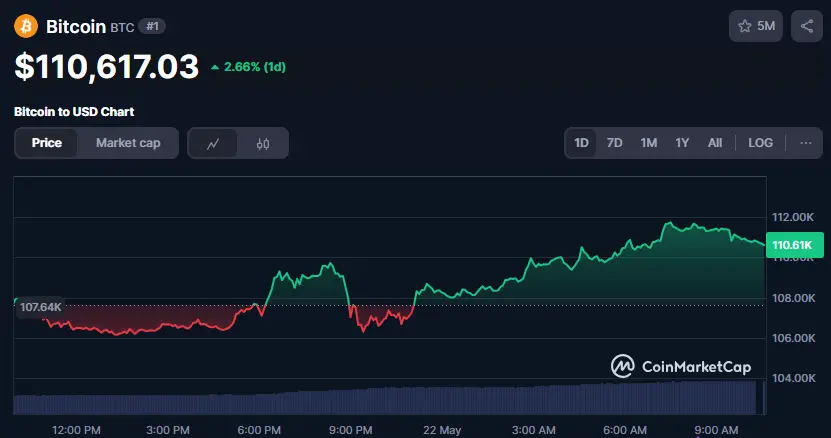Switch to candlestick chart icon
The height and width of the screenshot is (438, 831).
[263, 143]
